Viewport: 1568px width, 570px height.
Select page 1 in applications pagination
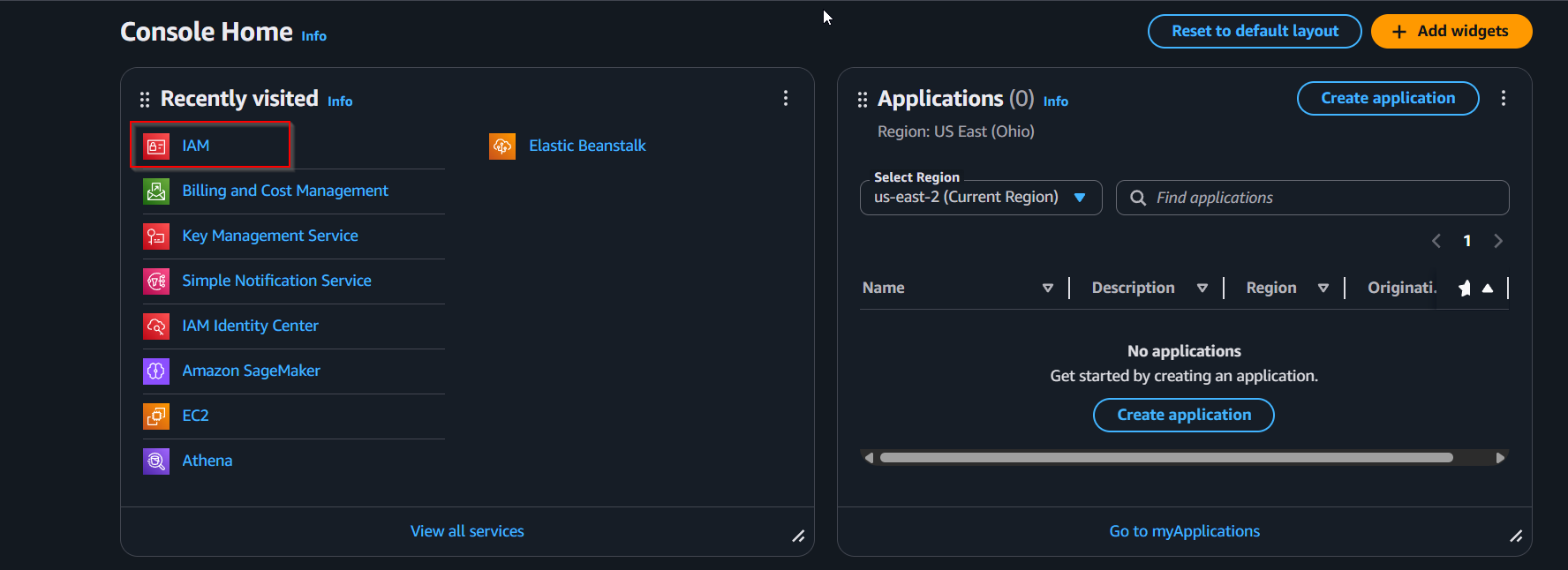tap(1467, 241)
